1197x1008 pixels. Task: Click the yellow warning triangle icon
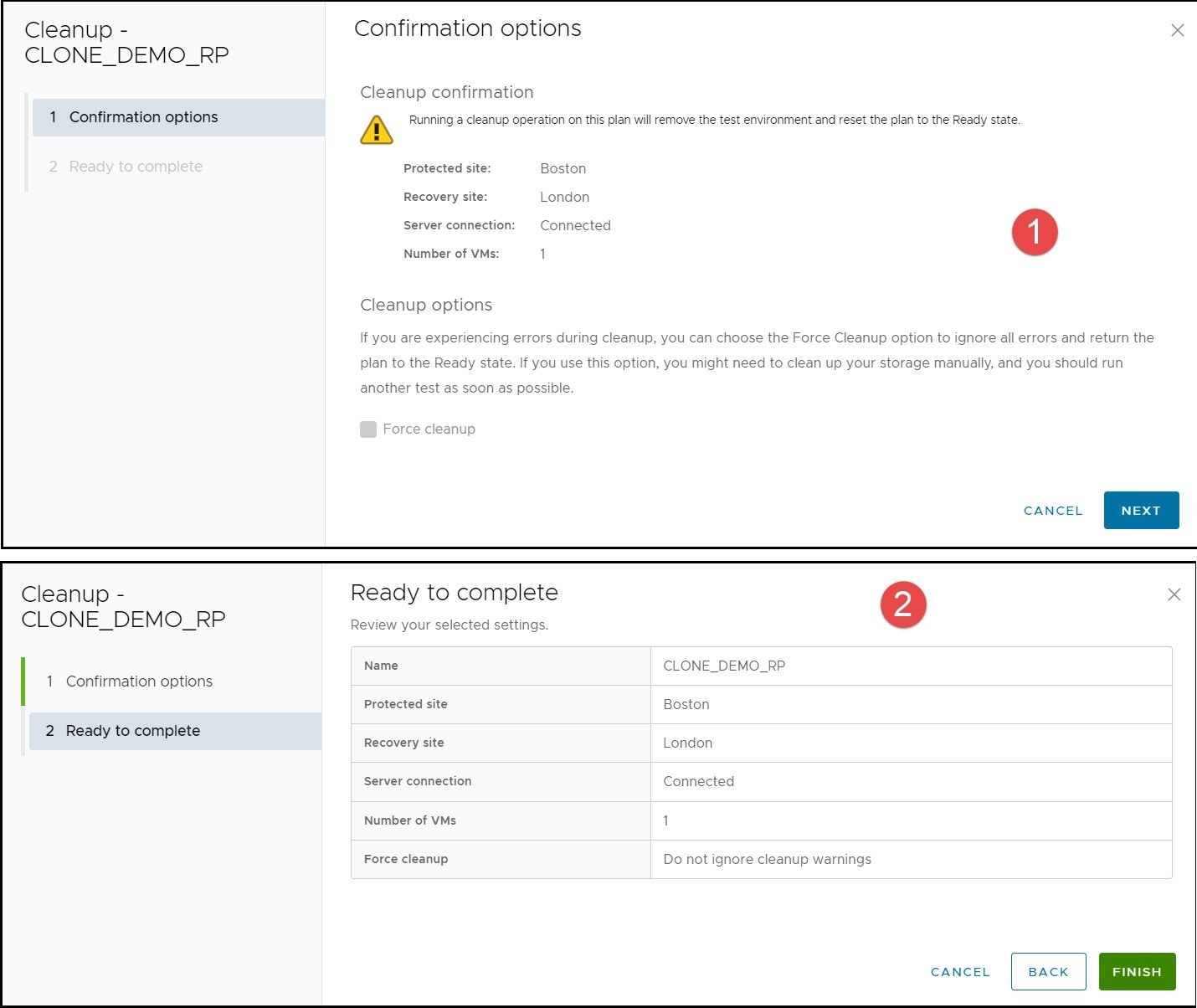[x=377, y=130]
